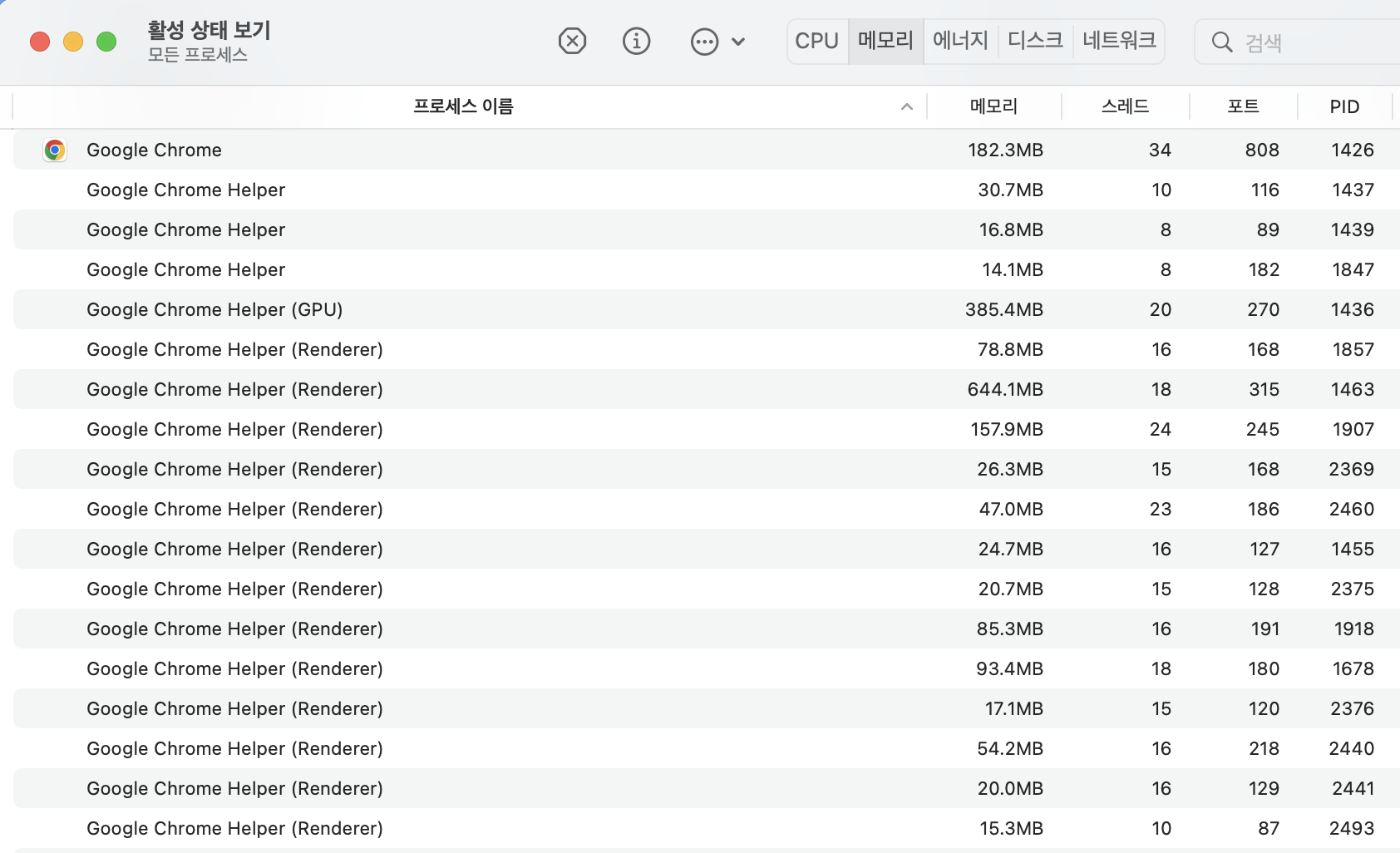Switch to the CPU tab
The height and width of the screenshot is (853, 1400).
817,41
